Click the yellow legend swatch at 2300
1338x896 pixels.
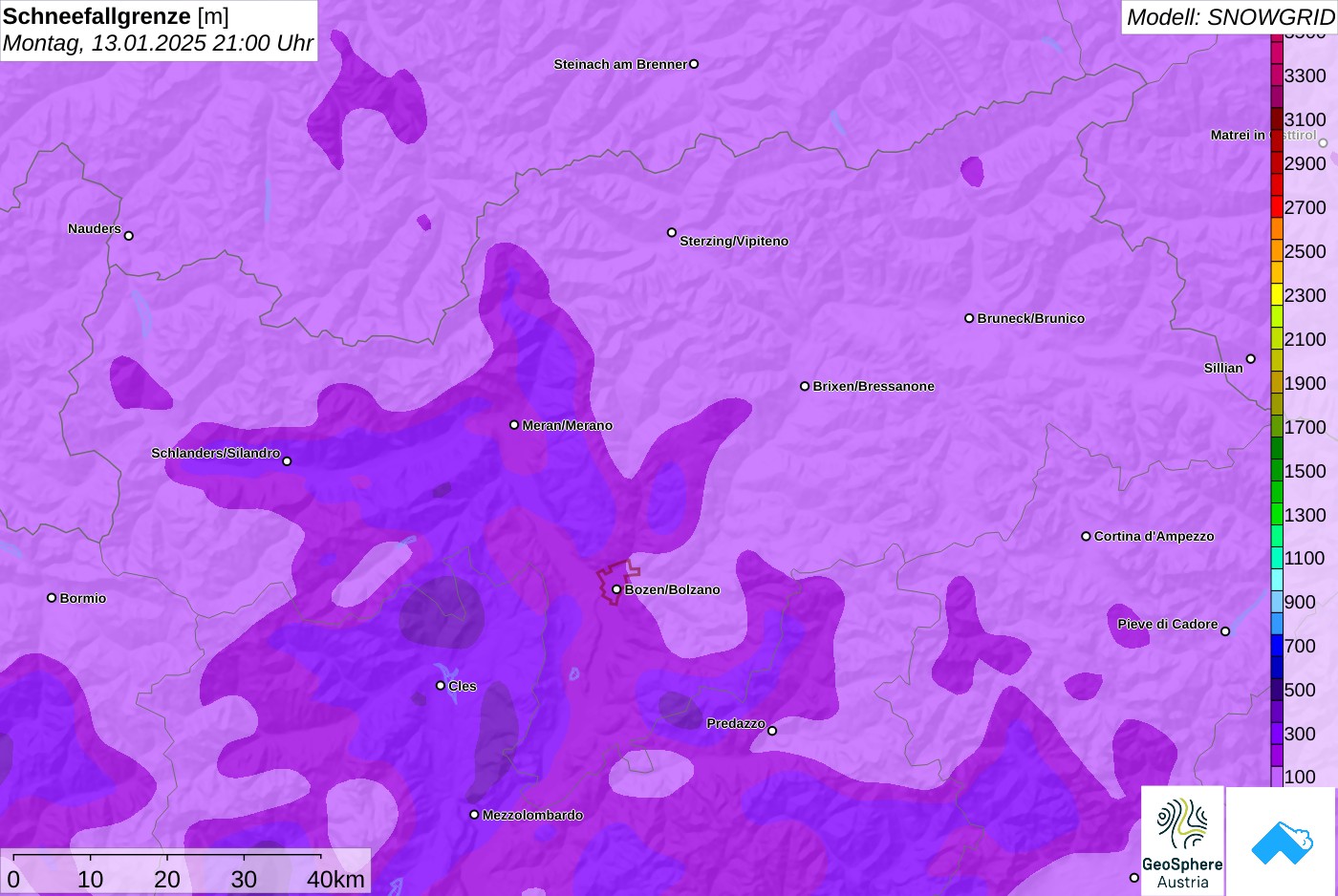pos(1277,295)
